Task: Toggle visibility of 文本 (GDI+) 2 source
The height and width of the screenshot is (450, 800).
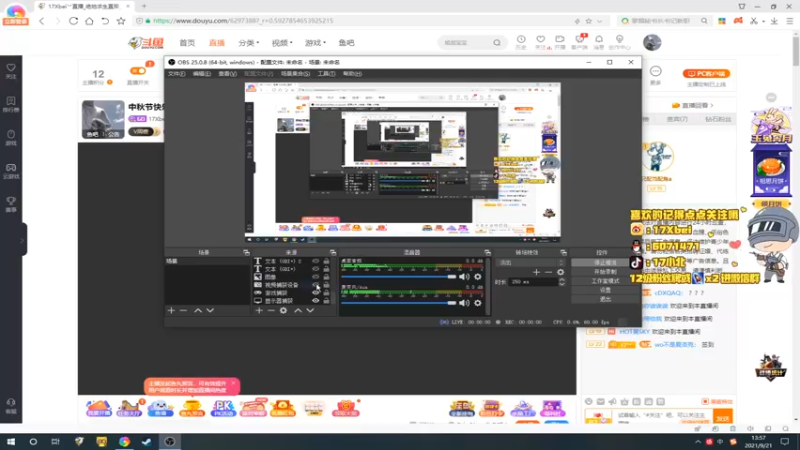Action: click(x=316, y=261)
